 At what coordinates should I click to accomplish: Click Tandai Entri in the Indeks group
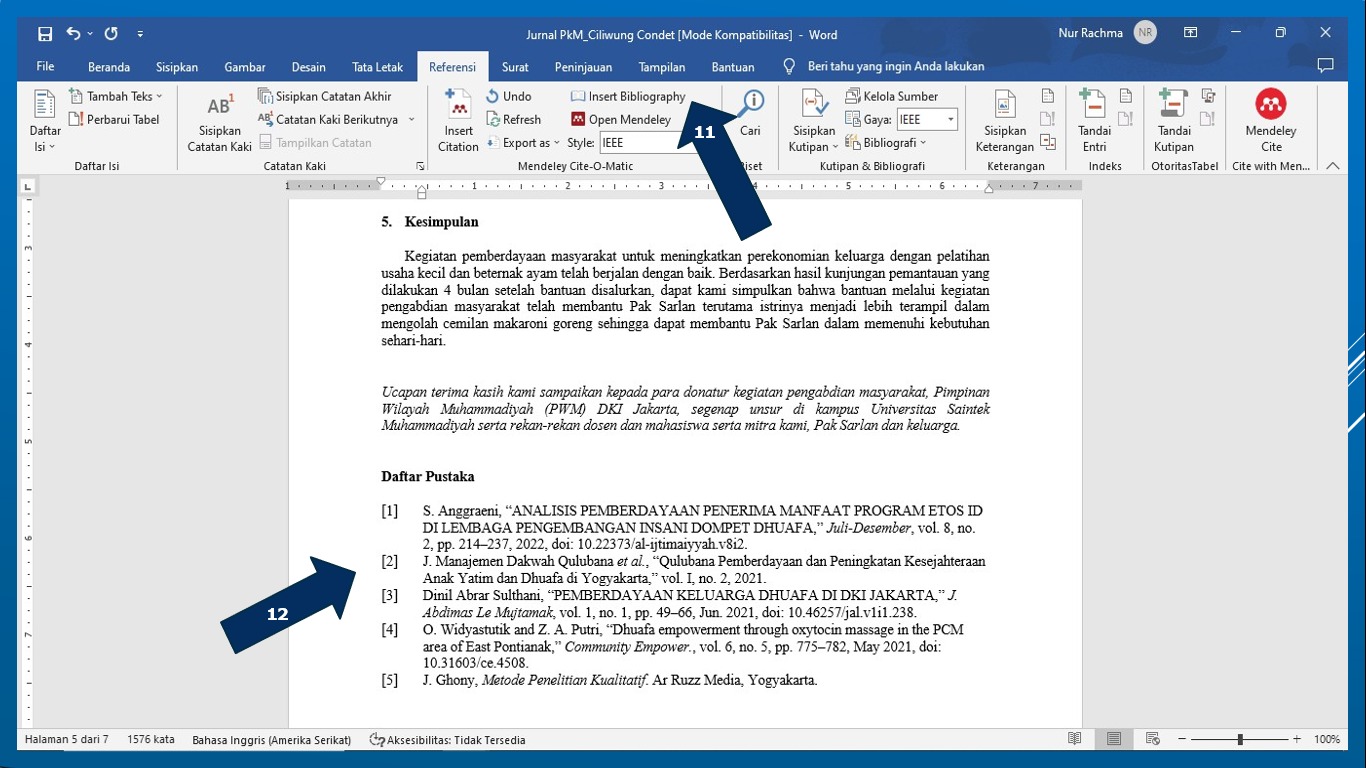[x=1096, y=120]
